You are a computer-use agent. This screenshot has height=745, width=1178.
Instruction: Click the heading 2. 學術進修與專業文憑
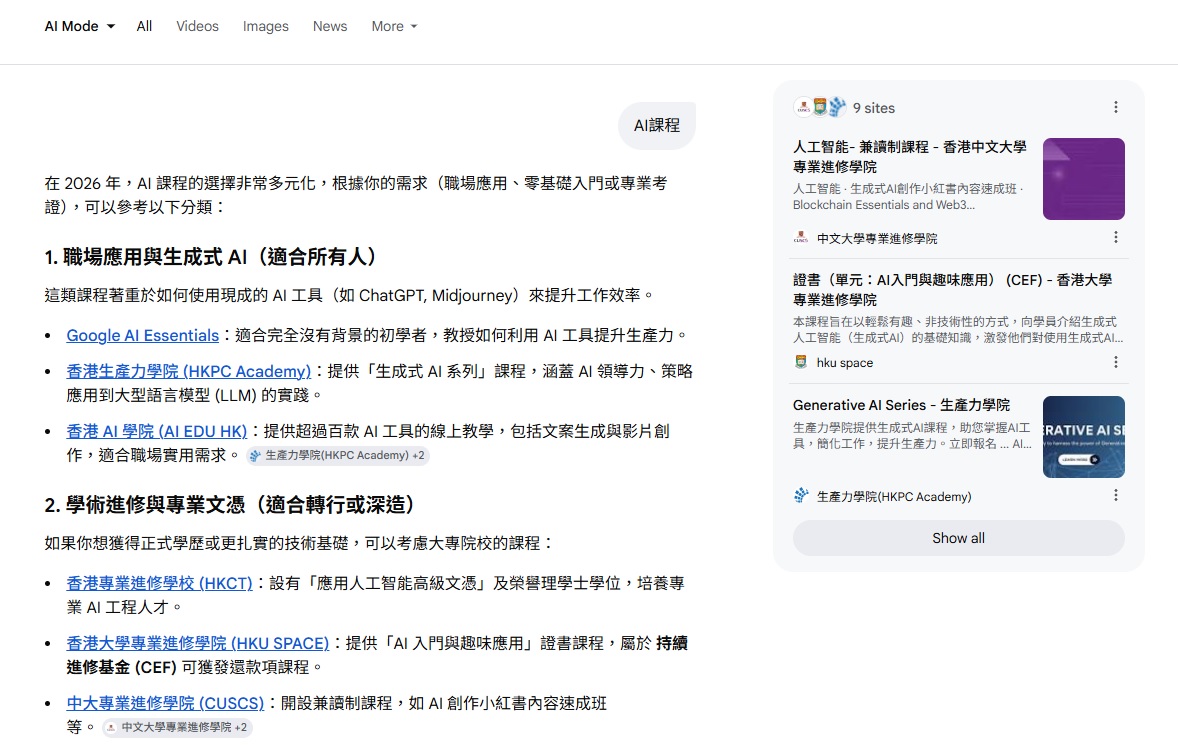[229, 505]
